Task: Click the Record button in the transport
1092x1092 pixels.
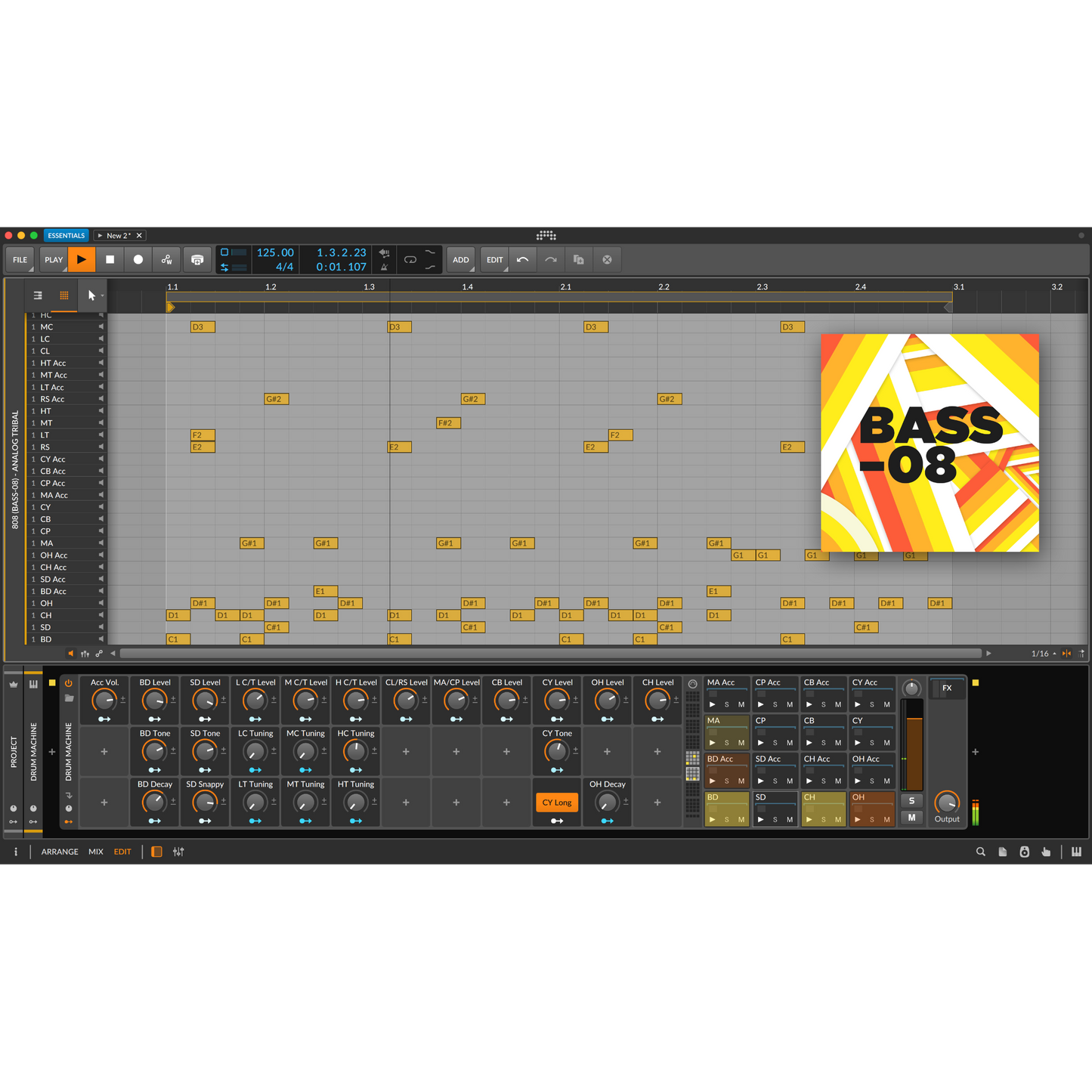Action: 138,259
